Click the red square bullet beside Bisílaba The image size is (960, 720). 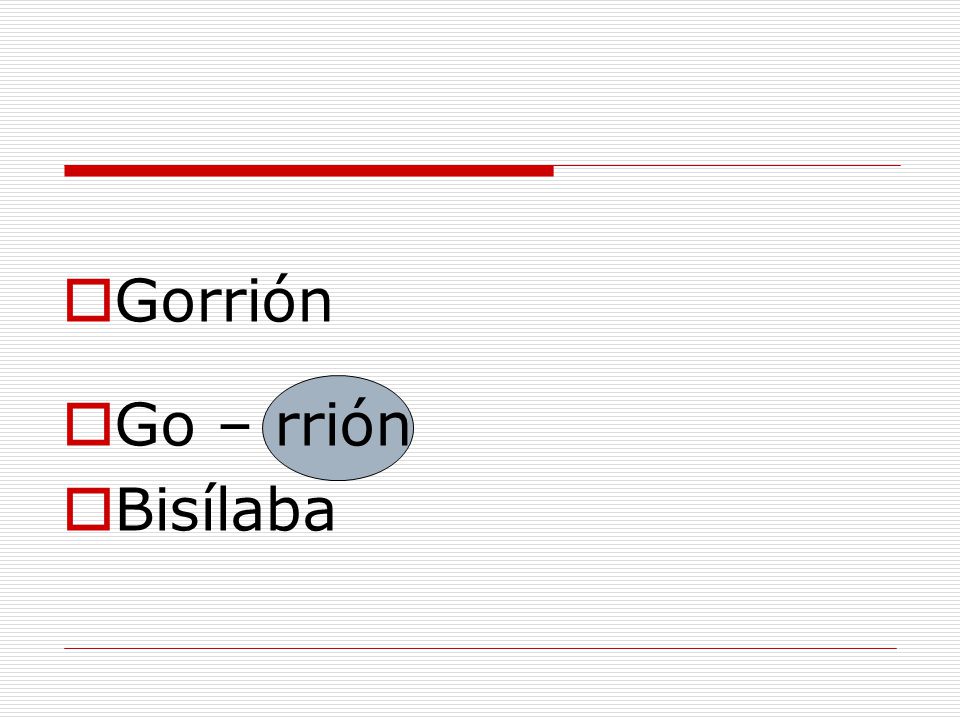click(88, 509)
